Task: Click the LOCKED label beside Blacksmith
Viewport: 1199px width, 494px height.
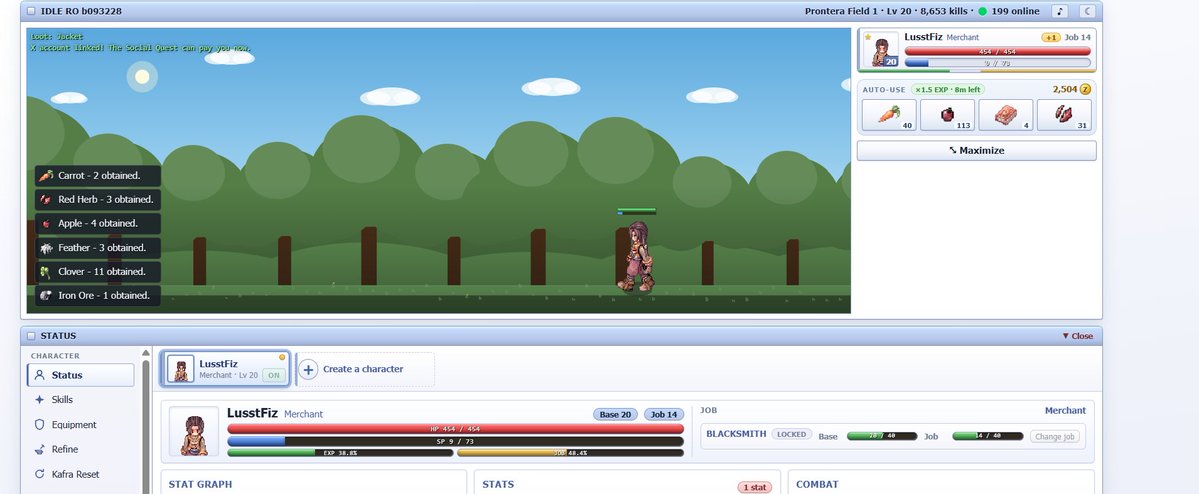Action: click(x=791, y=434)
